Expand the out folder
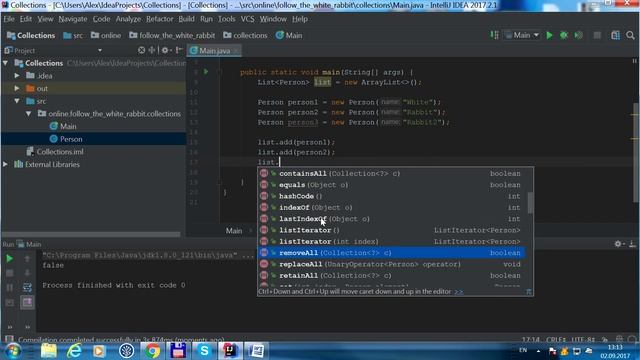640x360 pixels. 17,89
